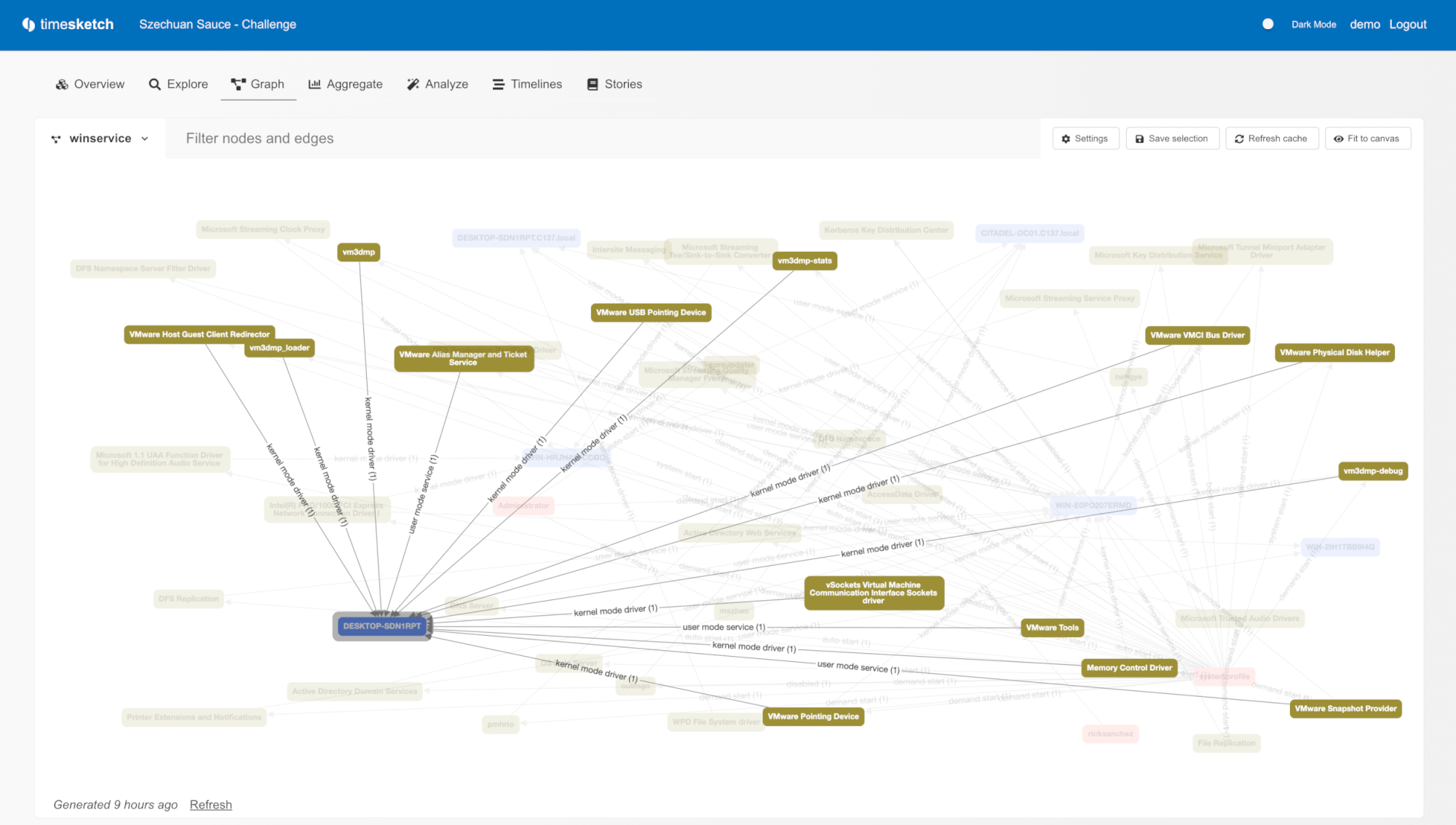Select the VMware Host Guest Client Redirector node

click(x=199, y=334)
